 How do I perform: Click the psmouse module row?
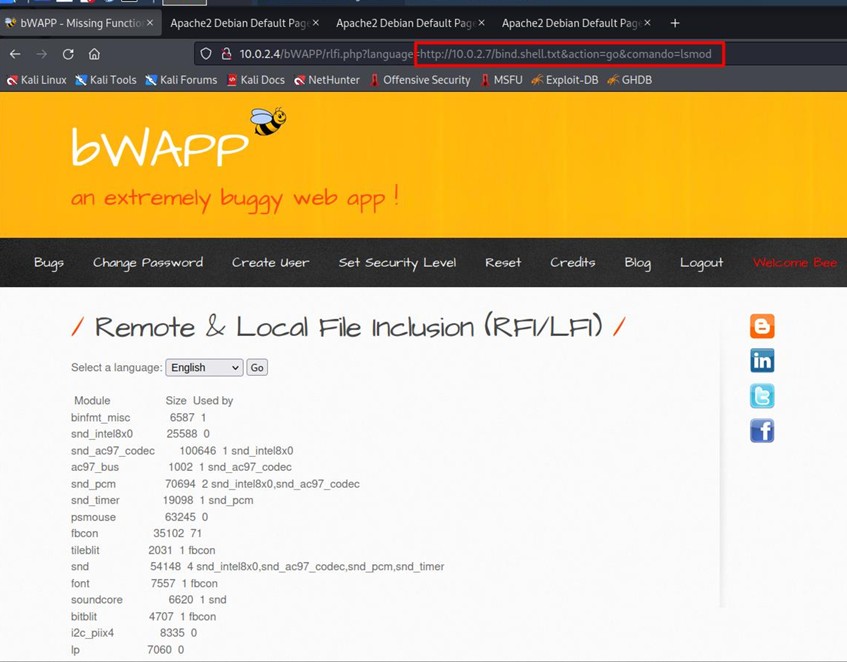click(139, 517)
